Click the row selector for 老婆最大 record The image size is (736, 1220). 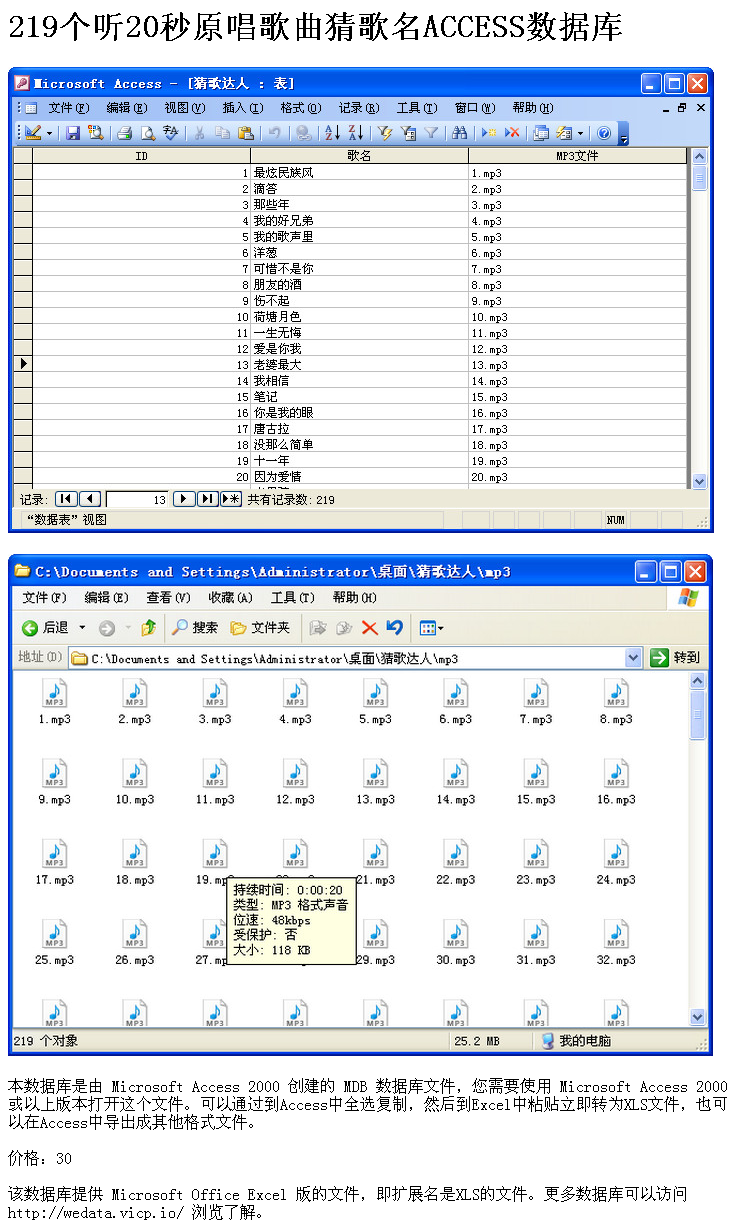[23, 365]
